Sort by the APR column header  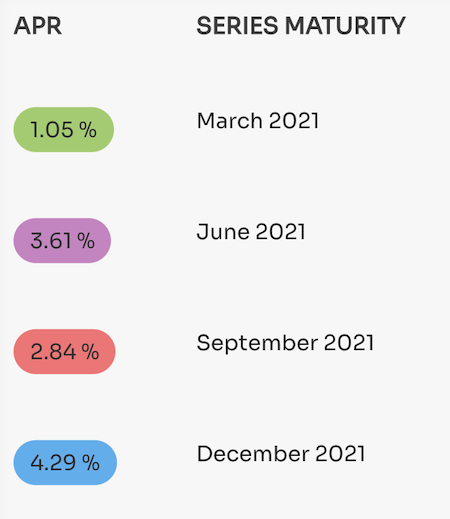[x=38, y=26]
